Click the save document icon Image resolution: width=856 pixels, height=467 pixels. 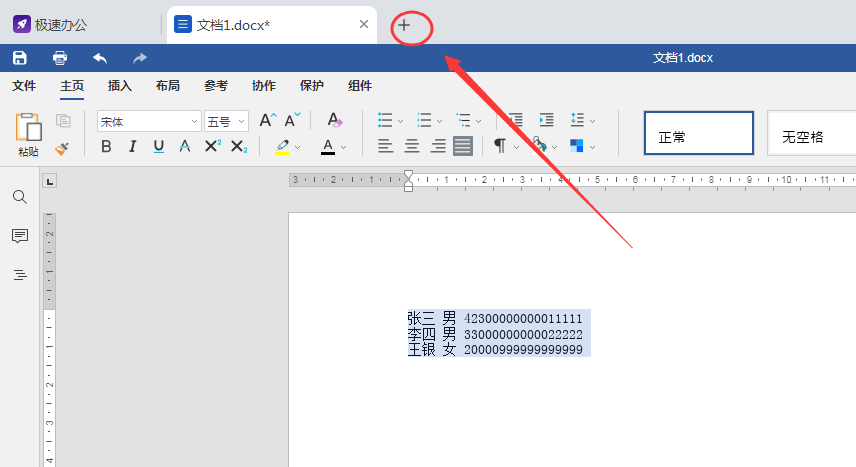pyautogui.click(x=20, y=58)
